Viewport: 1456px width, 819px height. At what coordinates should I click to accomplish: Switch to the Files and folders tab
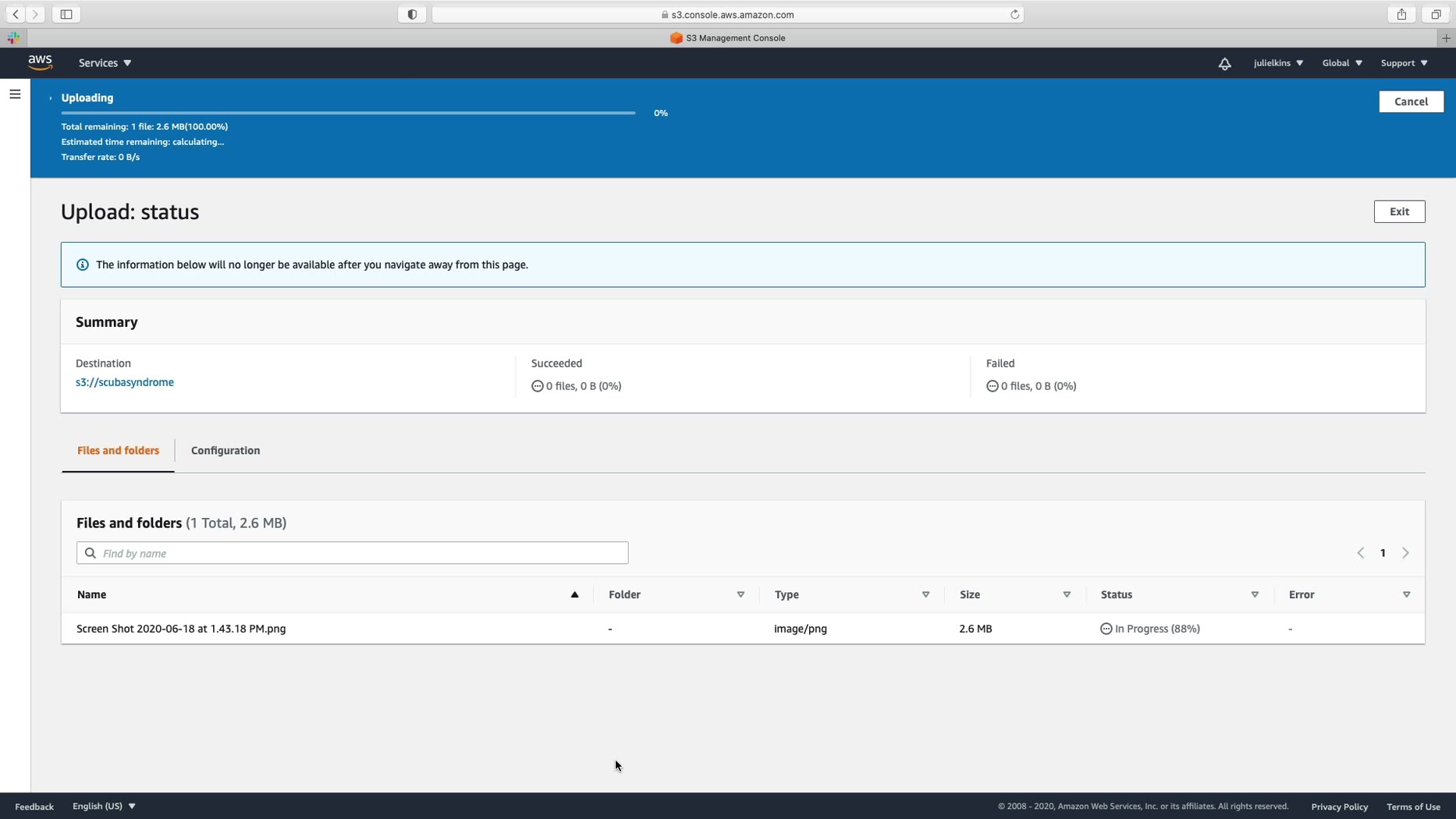(x=118, y=450)
